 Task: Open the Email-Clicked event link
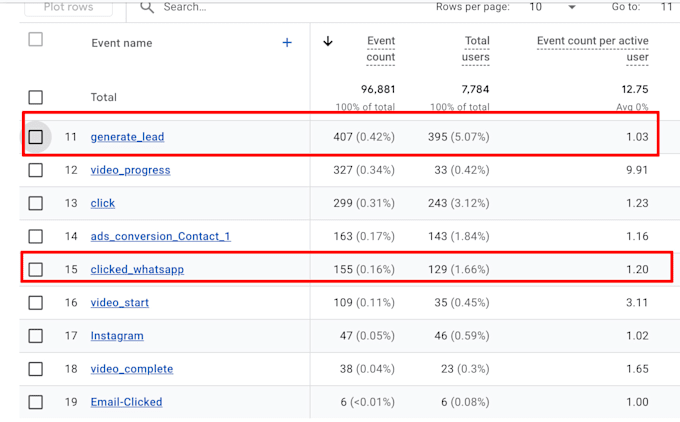[126, 402]
